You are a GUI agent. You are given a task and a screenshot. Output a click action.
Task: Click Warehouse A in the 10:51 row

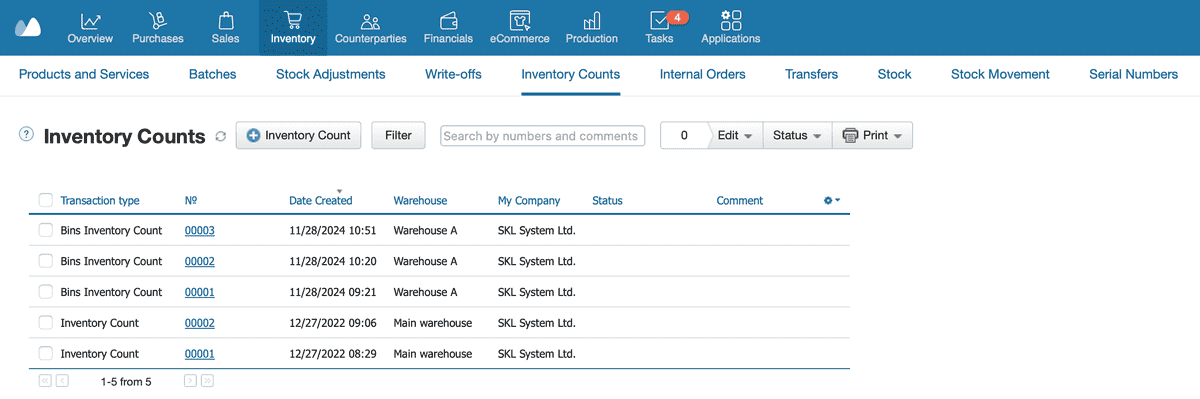point(425,230)
